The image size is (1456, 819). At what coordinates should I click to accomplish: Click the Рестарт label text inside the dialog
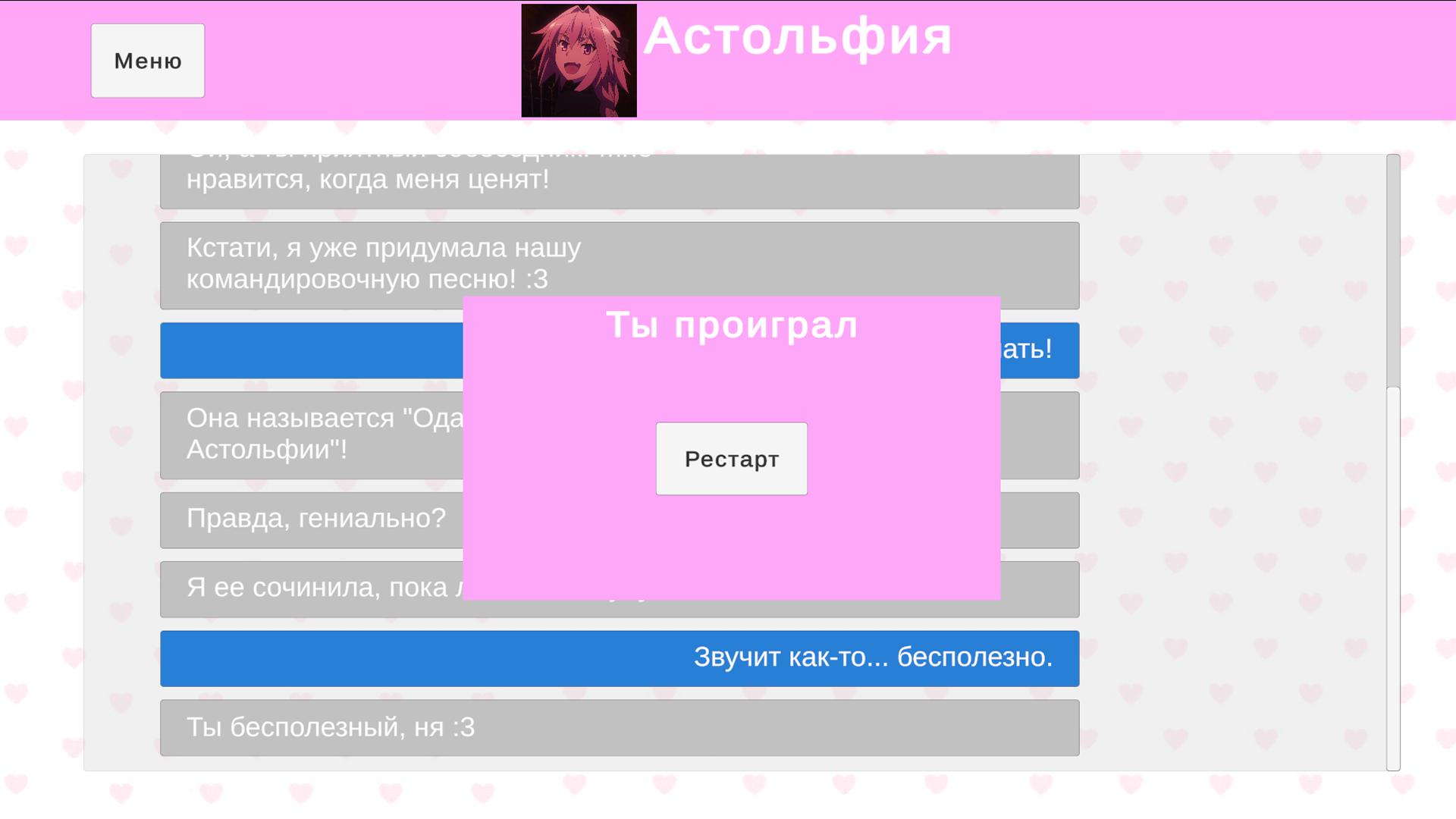731,458
